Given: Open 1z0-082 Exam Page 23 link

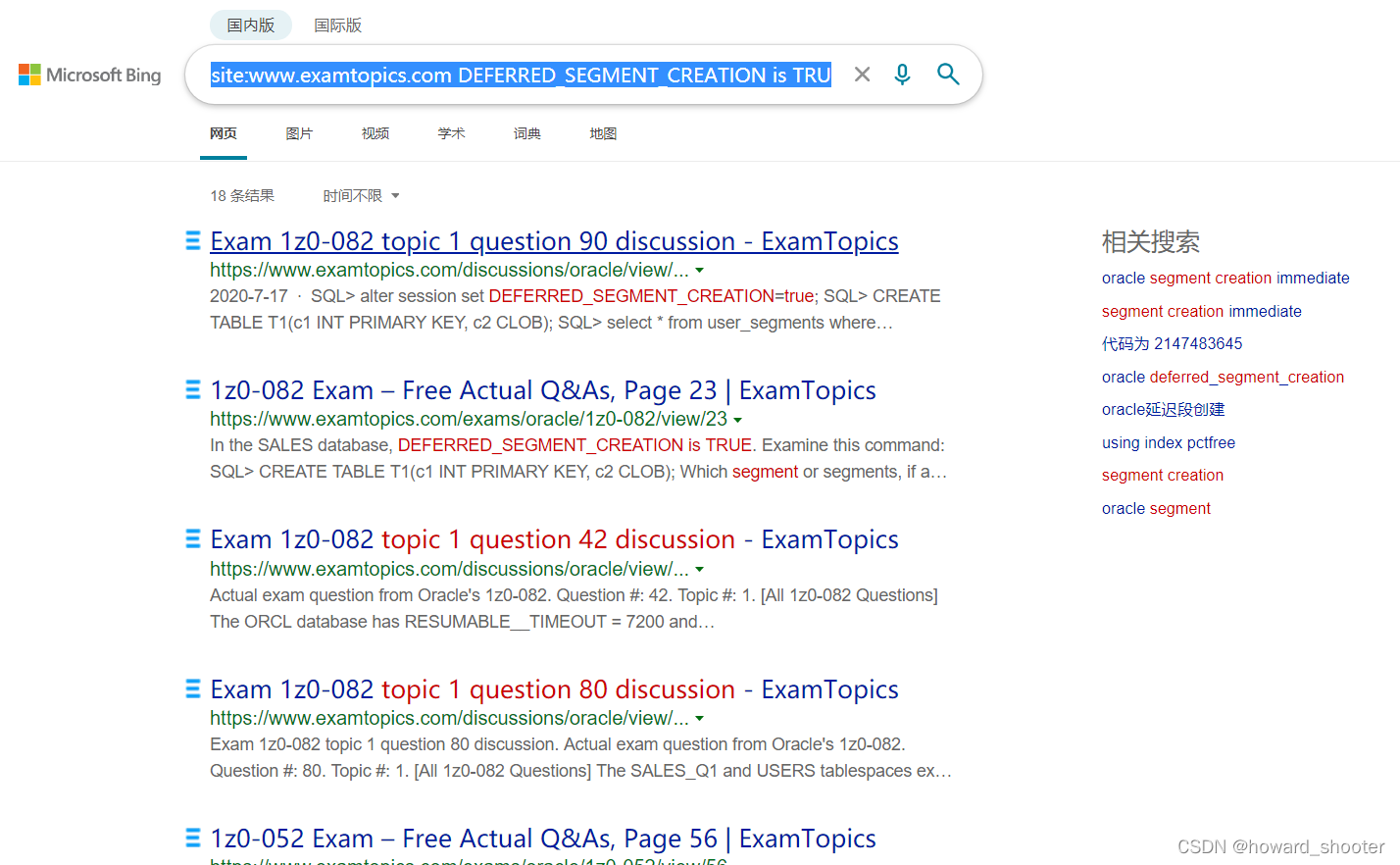Looking at the screenshot, I should [543, 390].
